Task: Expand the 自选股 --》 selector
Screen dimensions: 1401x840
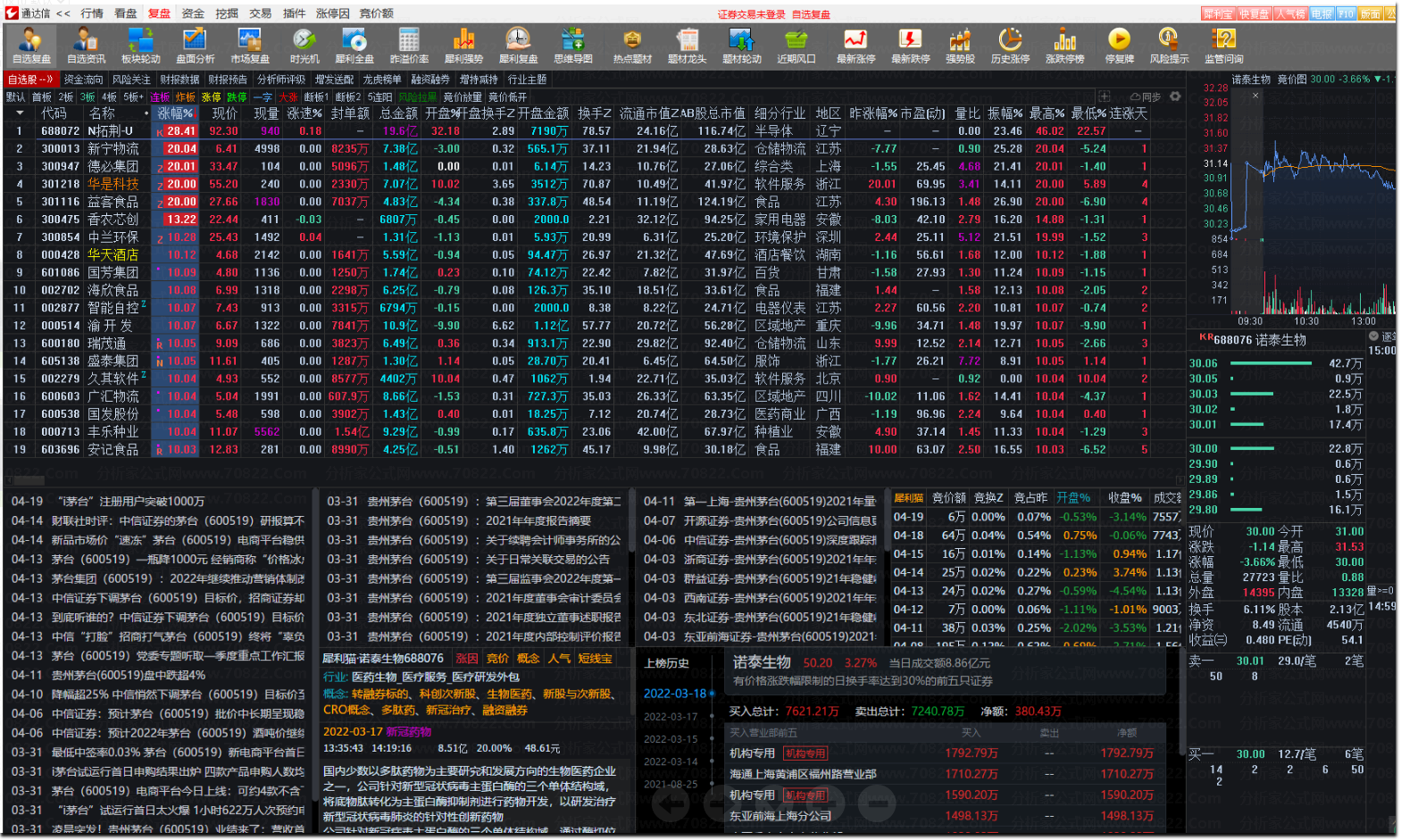Action: click(30, 79)
